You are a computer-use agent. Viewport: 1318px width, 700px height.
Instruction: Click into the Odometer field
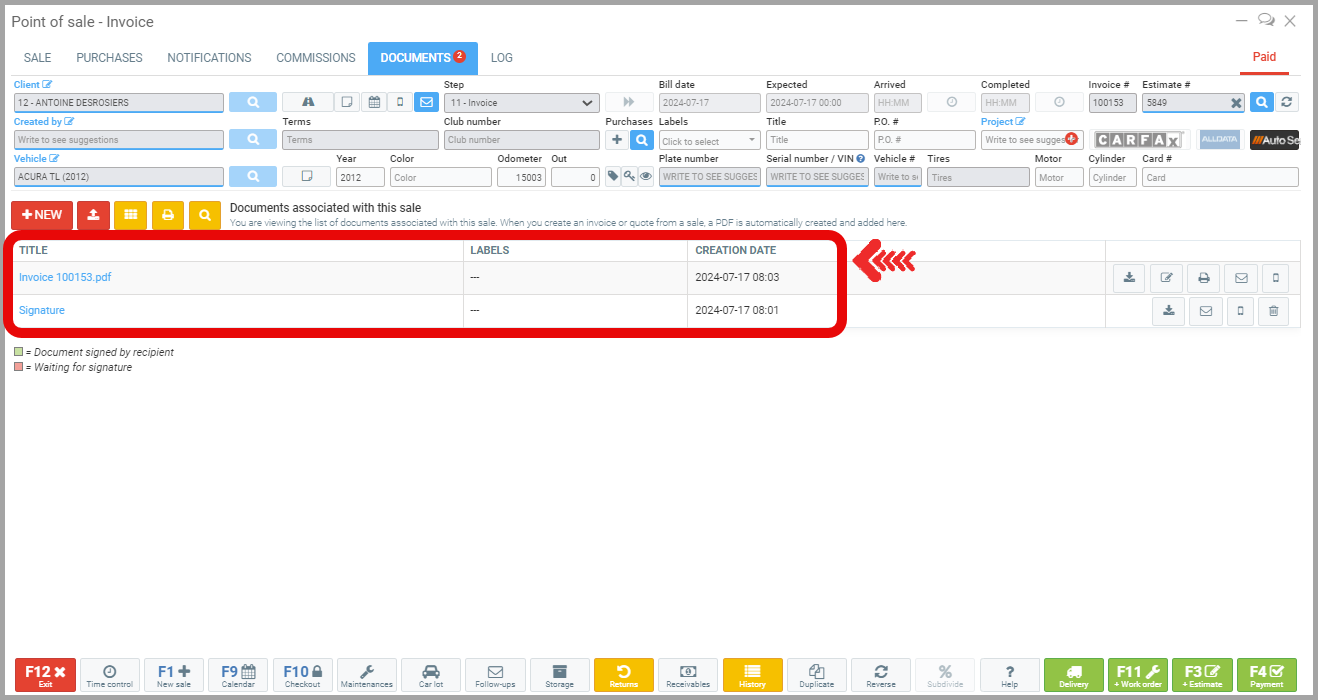(x=521, y=177)
